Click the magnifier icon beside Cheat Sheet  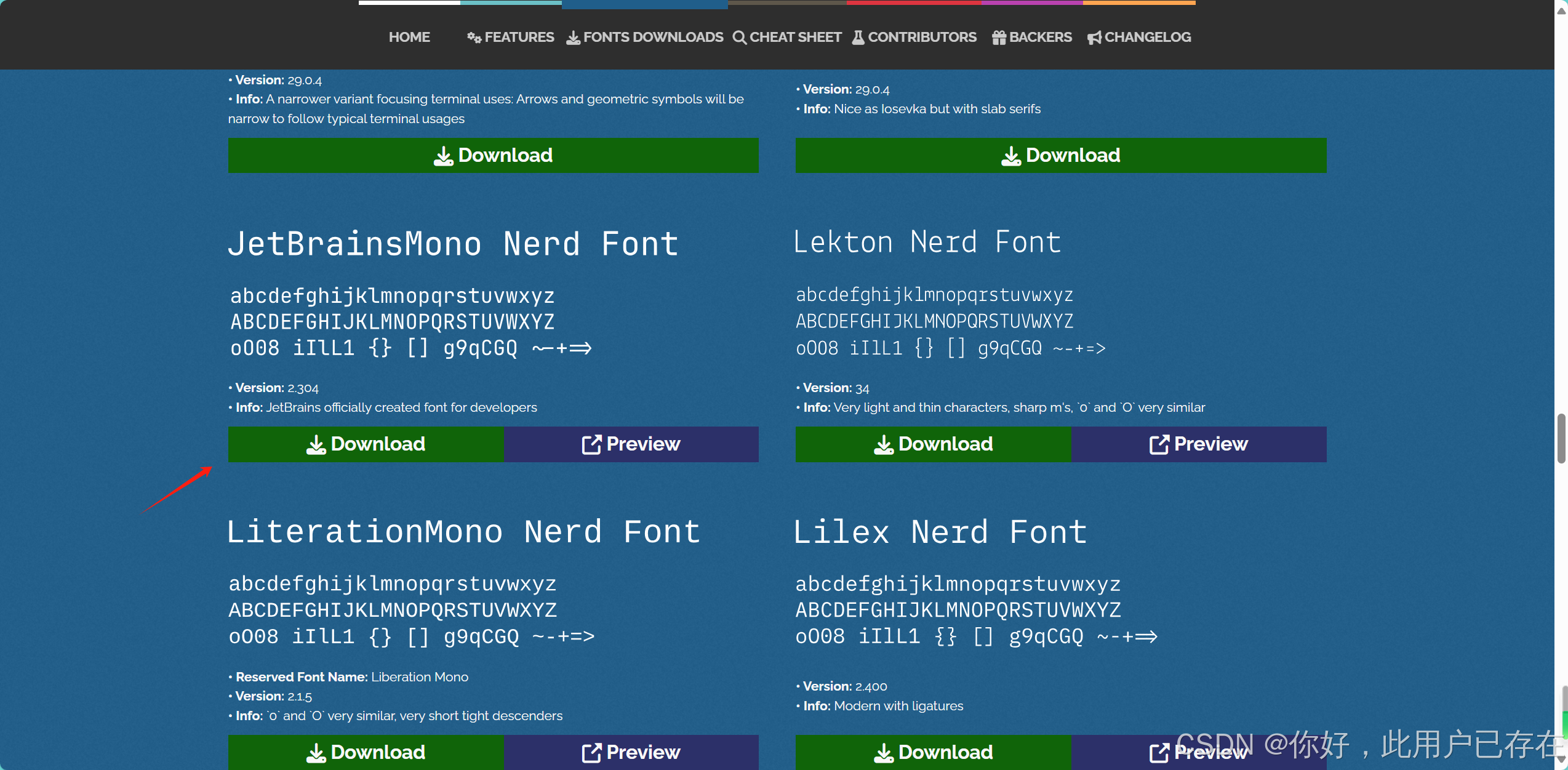(x=739, y=38)
